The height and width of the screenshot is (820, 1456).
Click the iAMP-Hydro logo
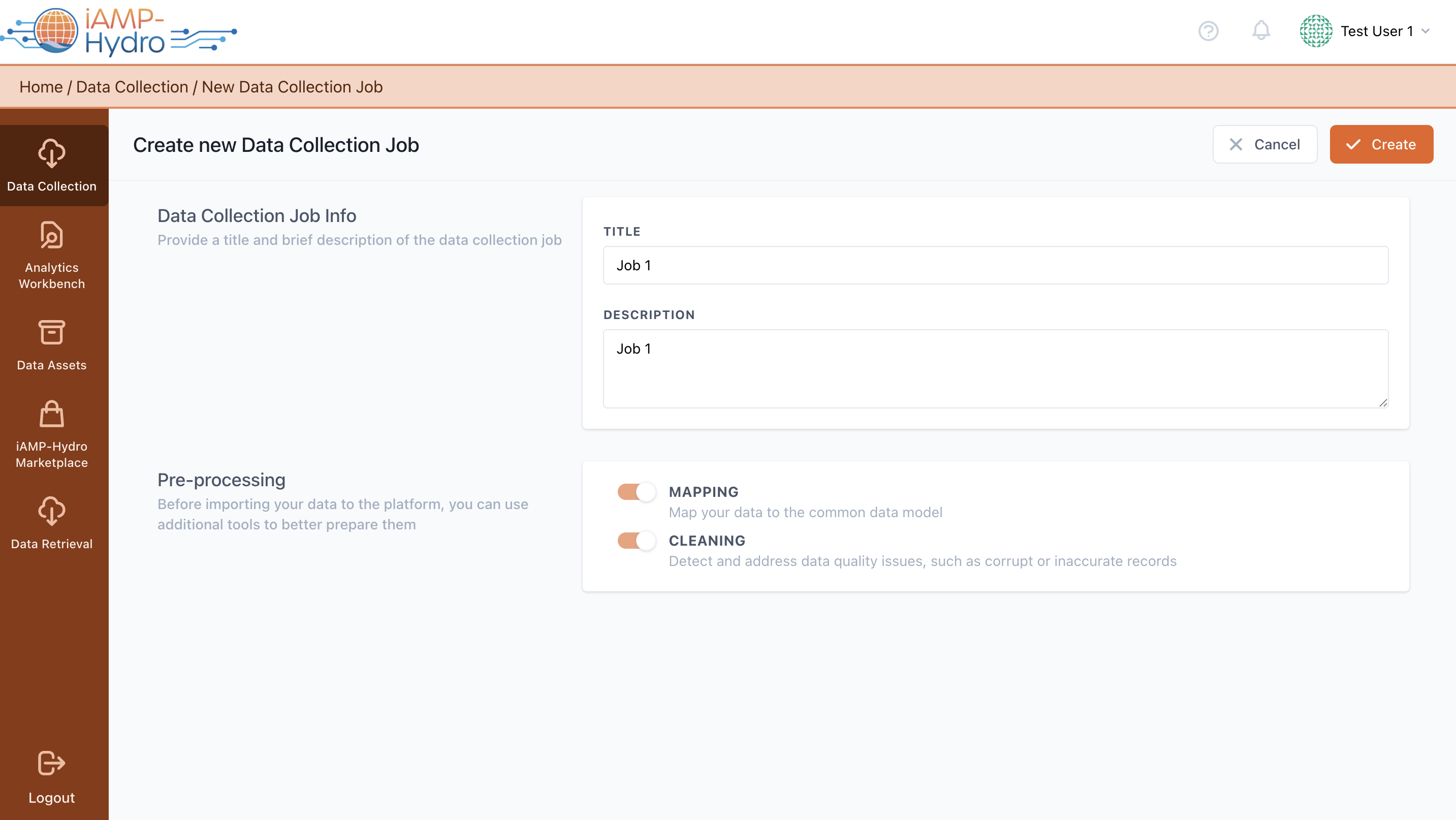pyautogui.click(x=119, y=31)
